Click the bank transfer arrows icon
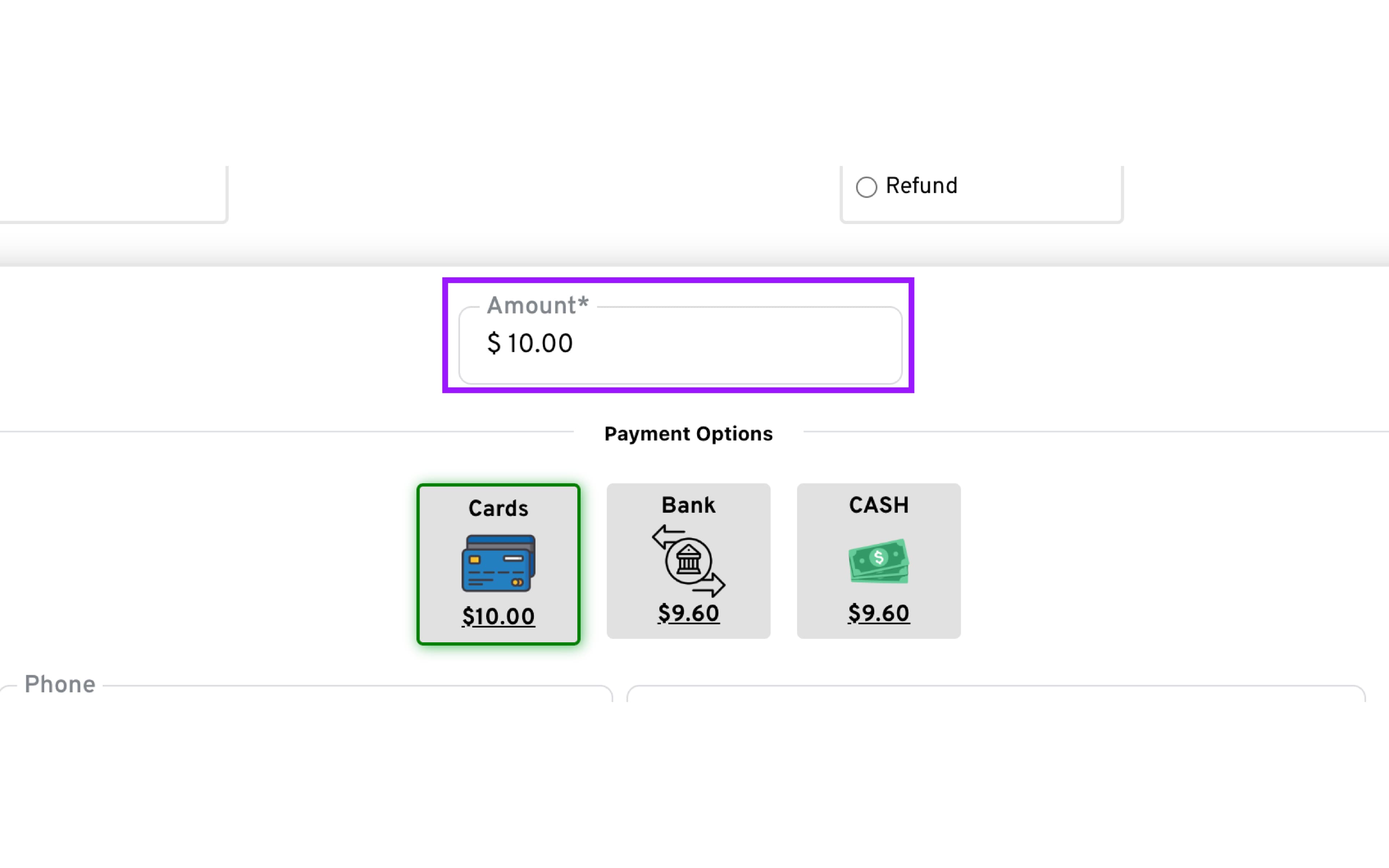 (x=688, y=561)
